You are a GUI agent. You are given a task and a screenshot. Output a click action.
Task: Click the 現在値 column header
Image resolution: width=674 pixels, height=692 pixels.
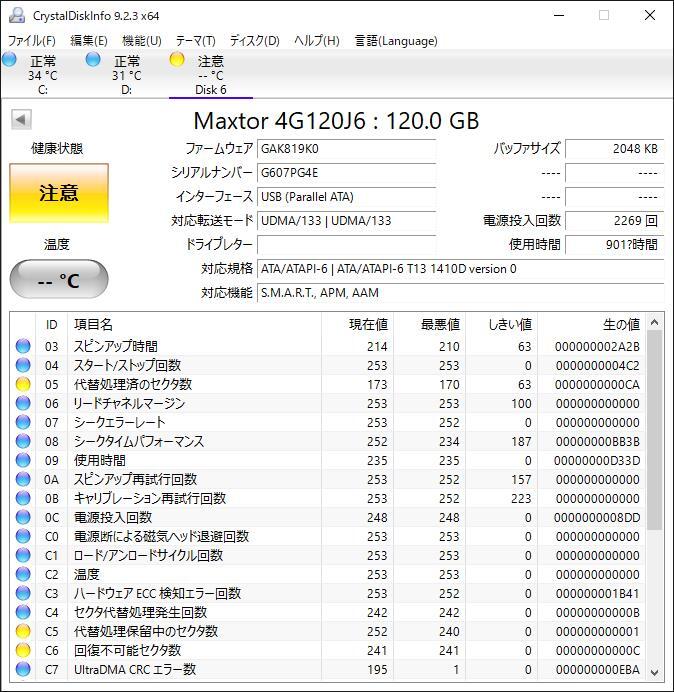click(358, 325)
